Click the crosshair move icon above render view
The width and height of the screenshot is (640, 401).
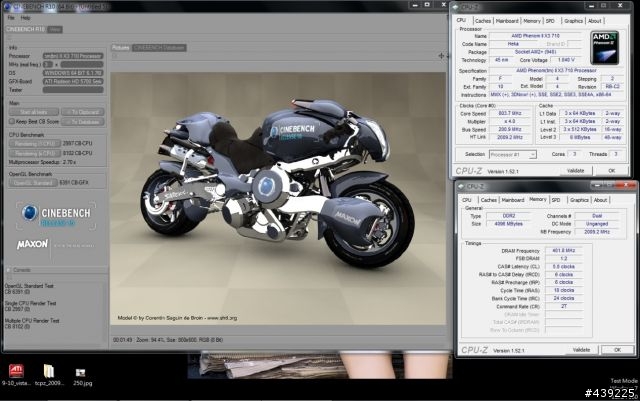click(x=441, y=56)
